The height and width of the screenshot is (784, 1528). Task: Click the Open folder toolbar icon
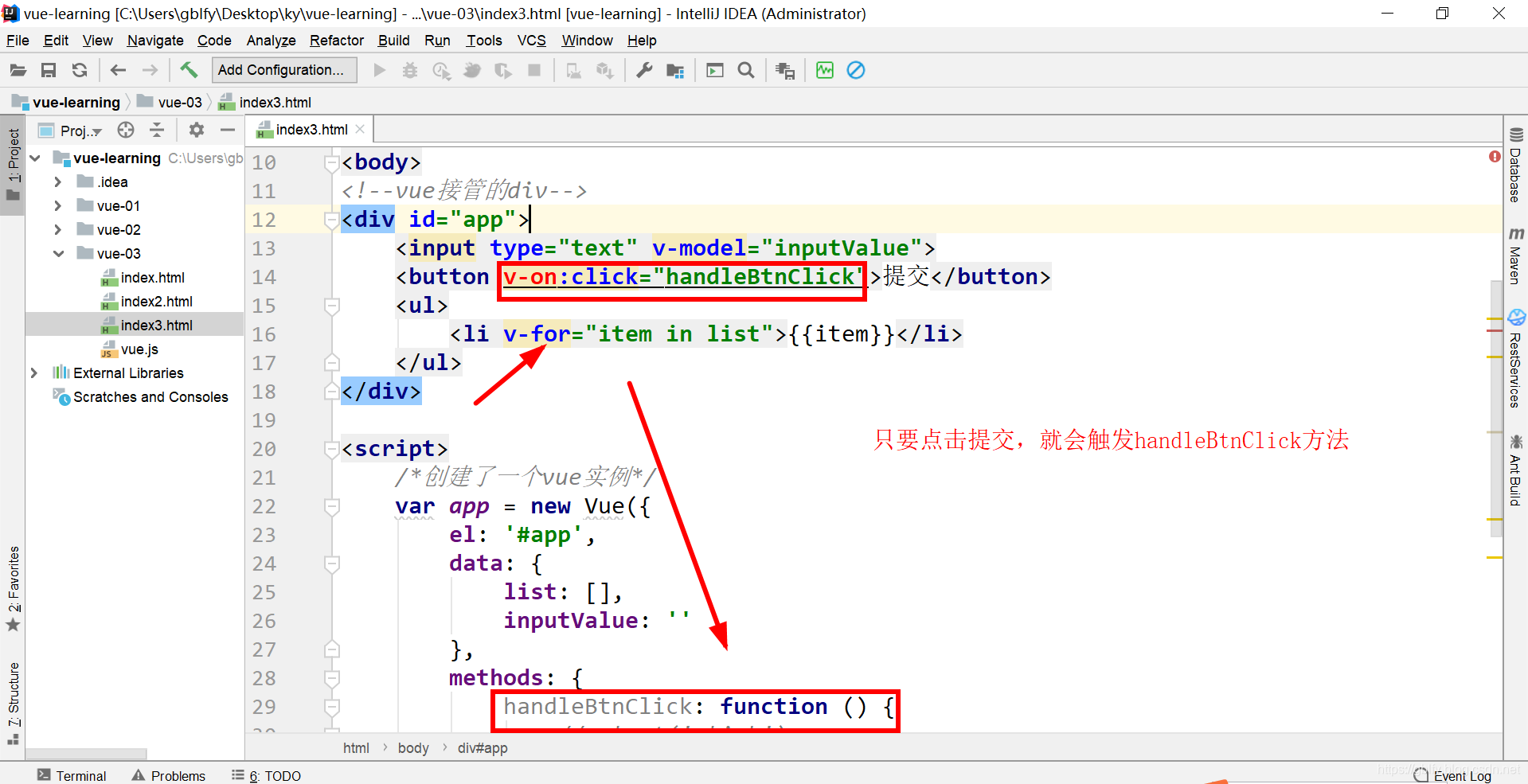(18, 70)
